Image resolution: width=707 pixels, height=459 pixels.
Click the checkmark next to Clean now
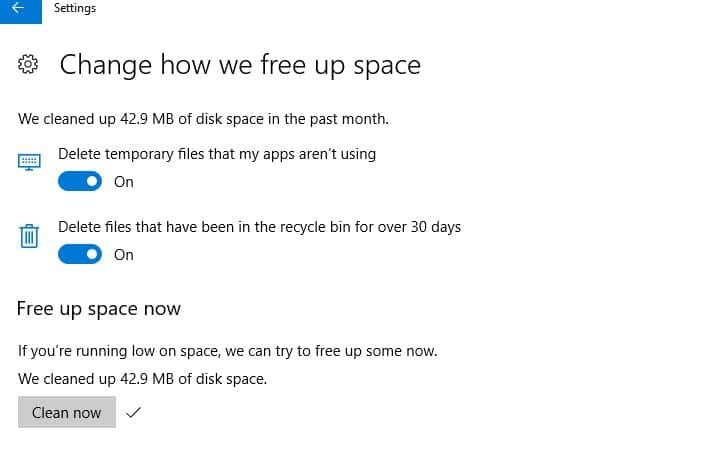tap(134, 412)
